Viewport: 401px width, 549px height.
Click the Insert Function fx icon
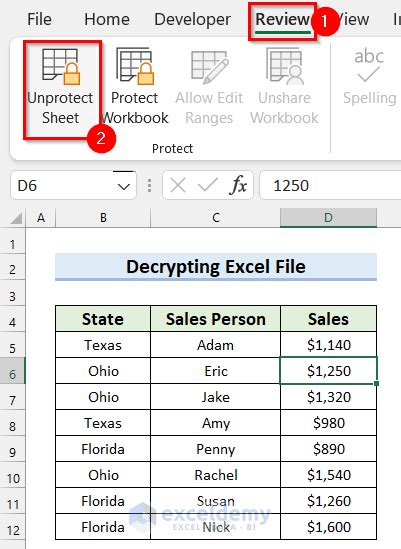point(238,185)
